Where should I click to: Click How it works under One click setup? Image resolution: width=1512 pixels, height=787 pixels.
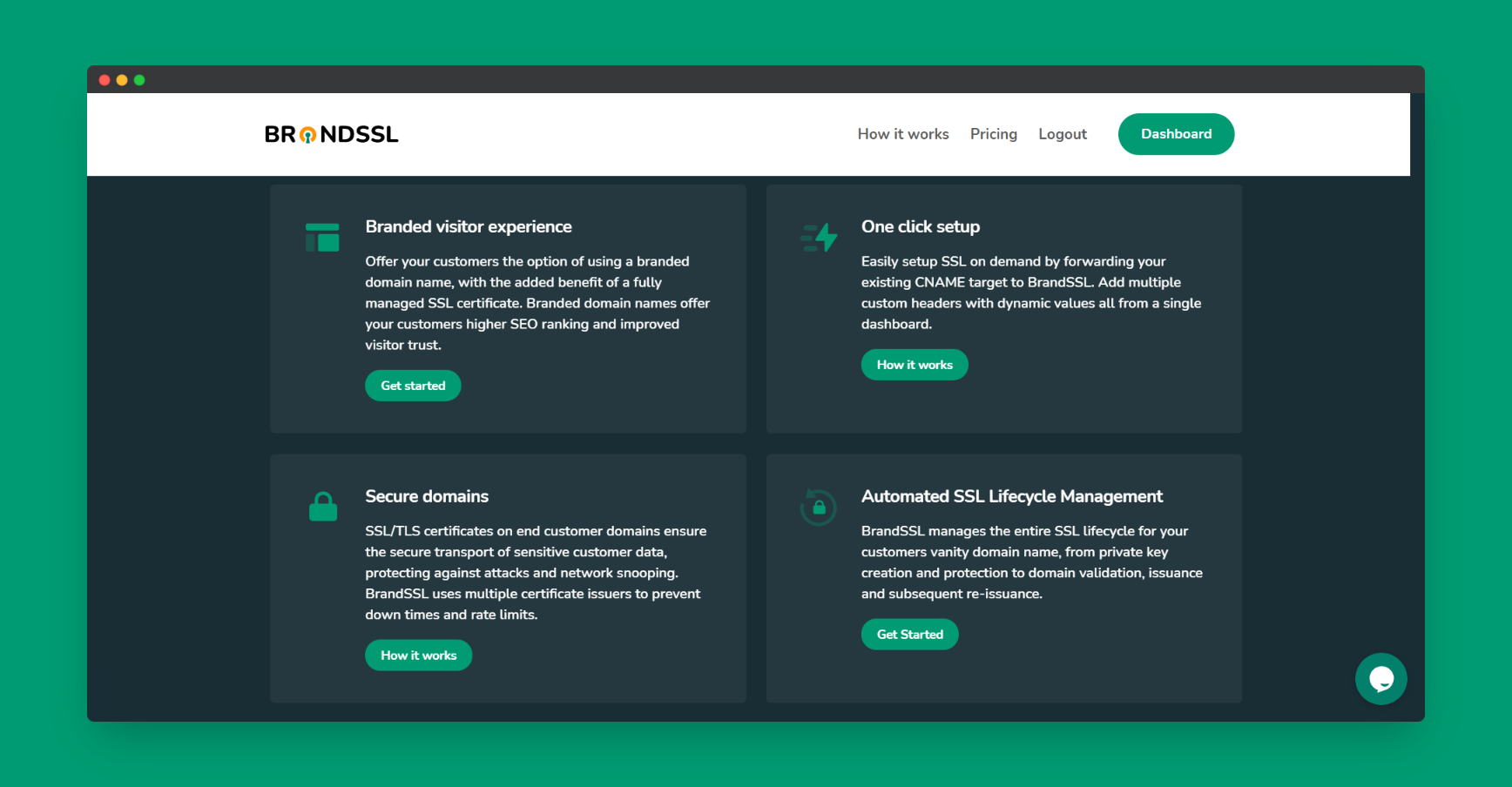tap(915, 364)
